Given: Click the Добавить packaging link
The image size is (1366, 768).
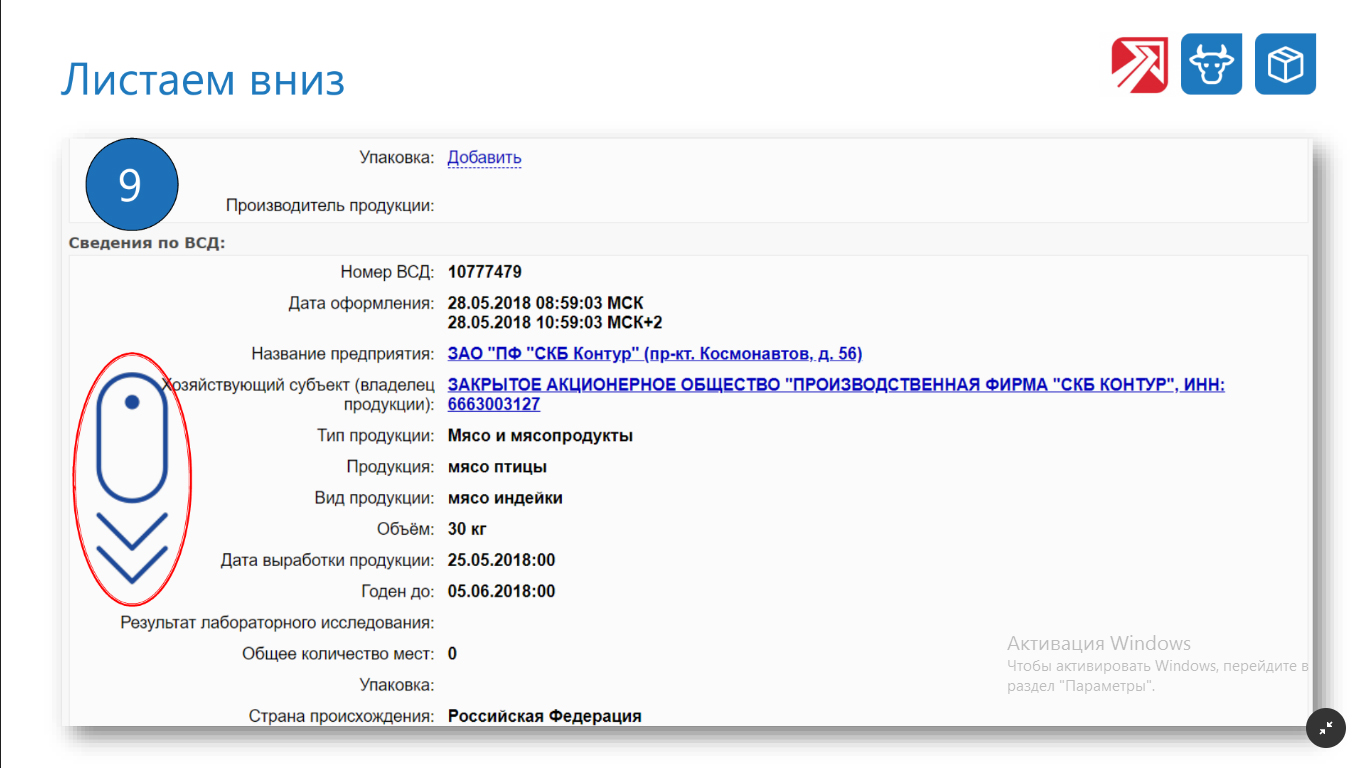Looking at the screenshot, I should point(484,157).
